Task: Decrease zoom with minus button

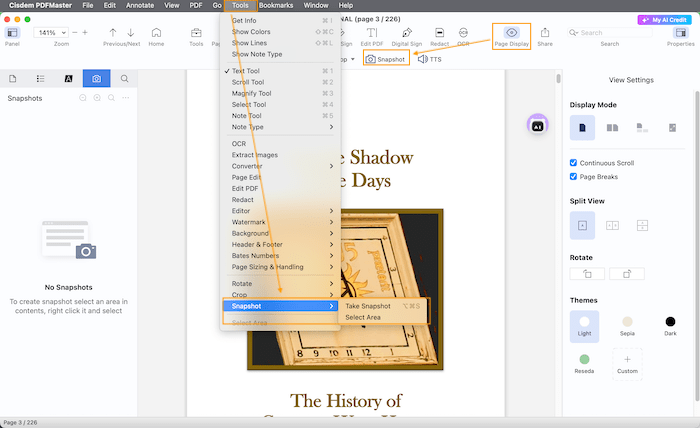Action: click(75, 33)
